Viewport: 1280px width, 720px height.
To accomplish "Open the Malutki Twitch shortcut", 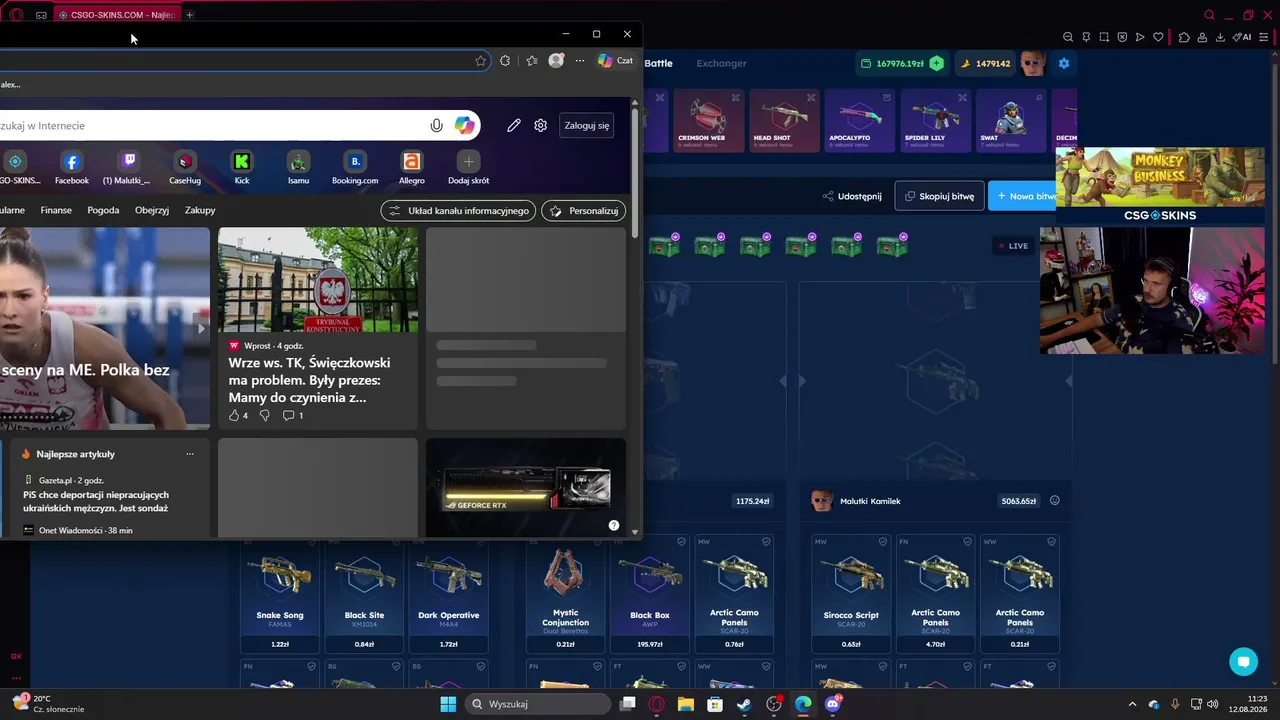I will pos(127,168).
